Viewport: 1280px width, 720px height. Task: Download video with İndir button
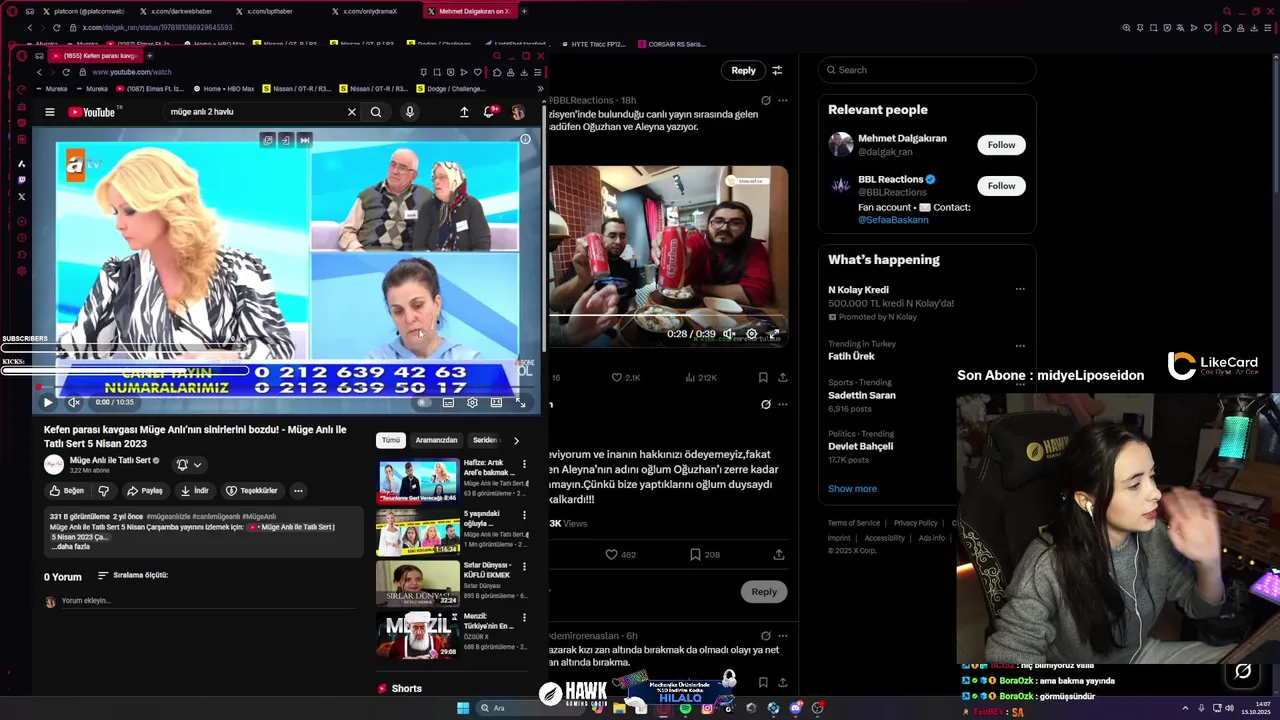coord(195,491)
